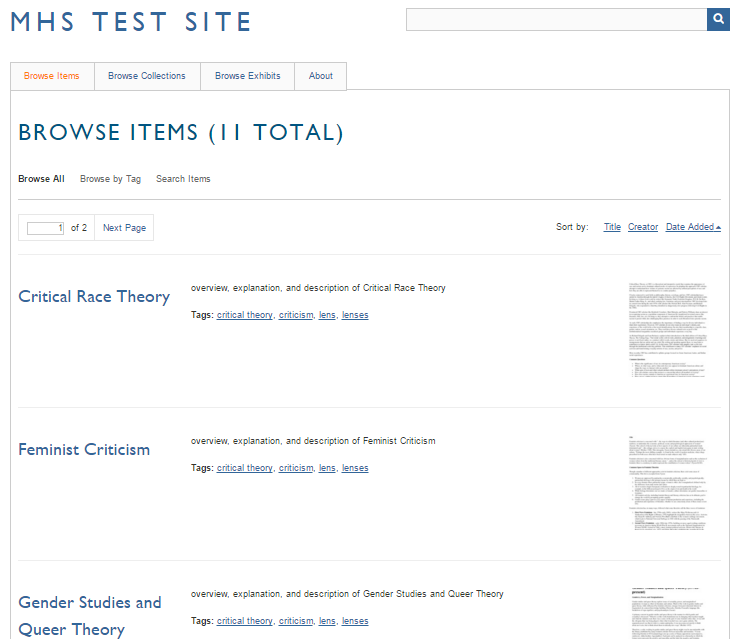The height and width of the screenshot is (639, 741).
Task: Open the Feminist Criticism item title
Action: tap(84, 449)
